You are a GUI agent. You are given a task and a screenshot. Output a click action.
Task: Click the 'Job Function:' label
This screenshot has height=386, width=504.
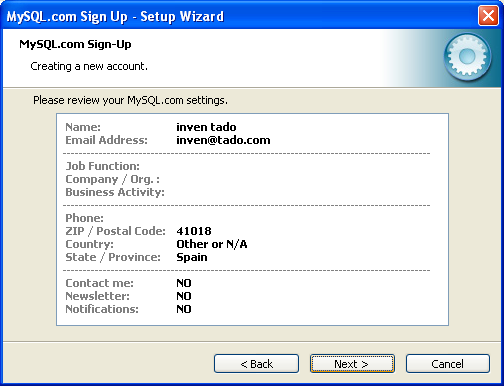tap(103, 166)
